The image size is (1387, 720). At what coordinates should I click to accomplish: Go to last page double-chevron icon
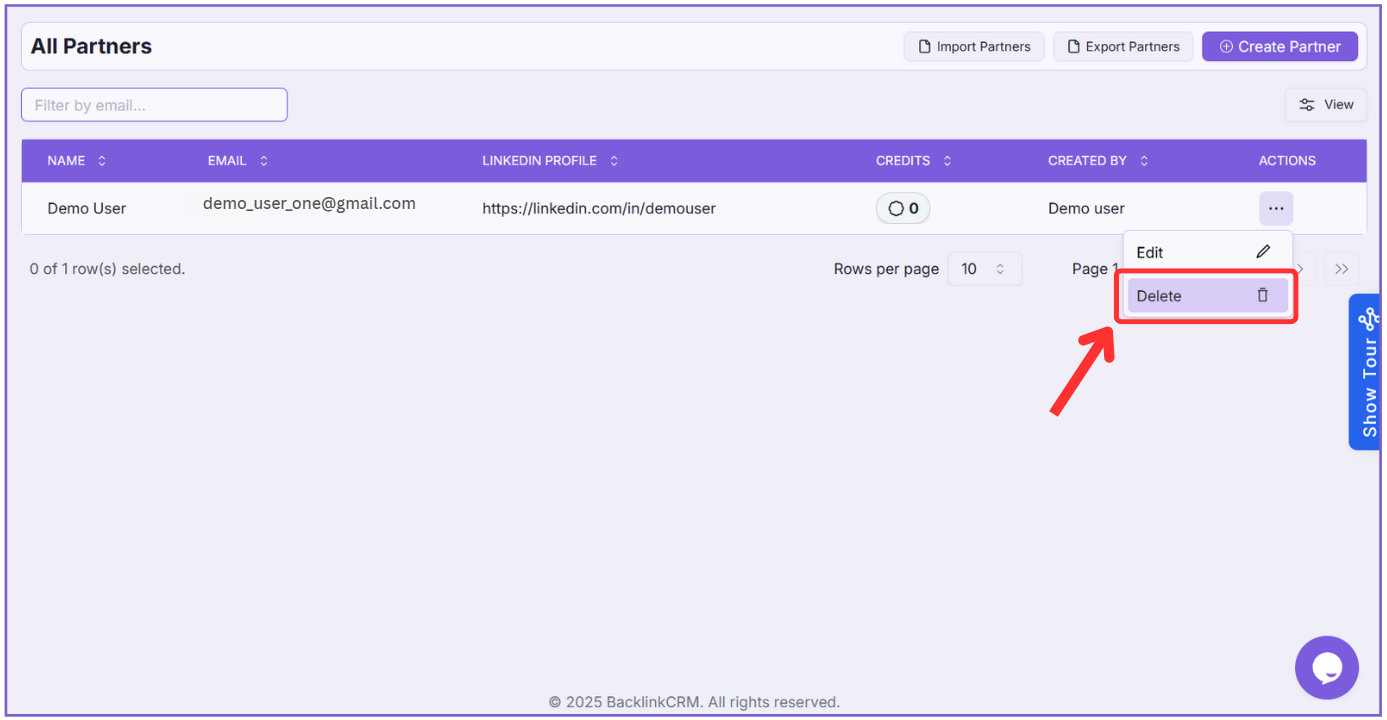[1341, 269]
